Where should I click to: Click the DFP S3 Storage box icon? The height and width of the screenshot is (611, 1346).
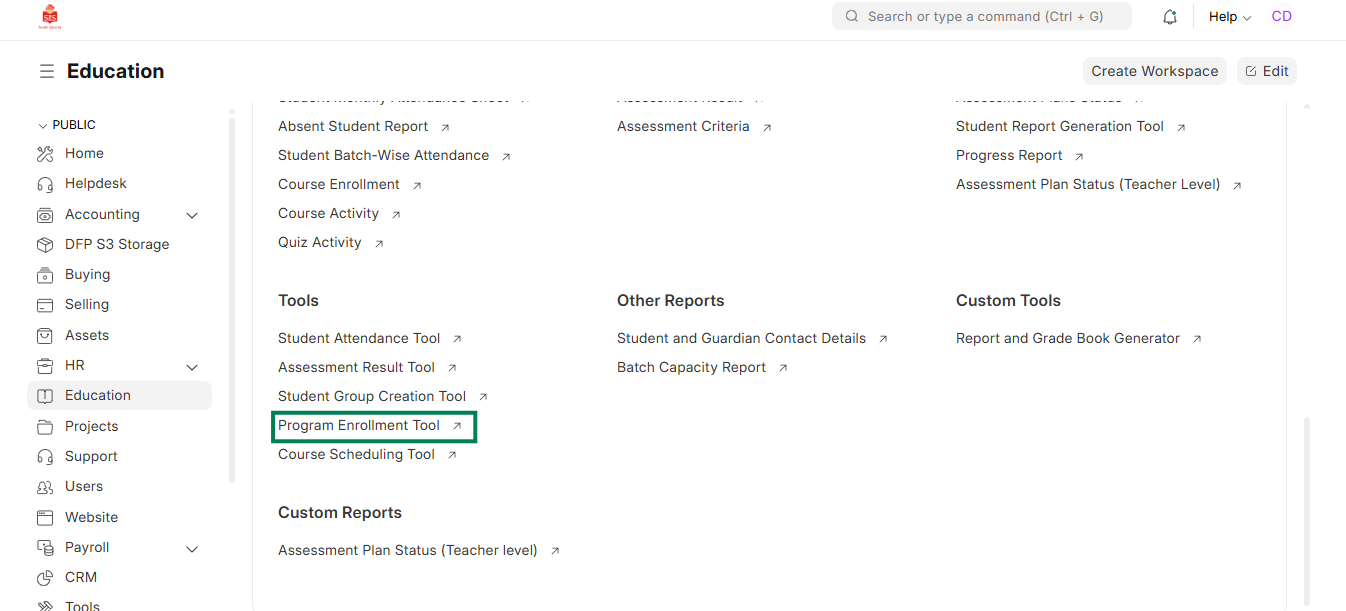45,245
